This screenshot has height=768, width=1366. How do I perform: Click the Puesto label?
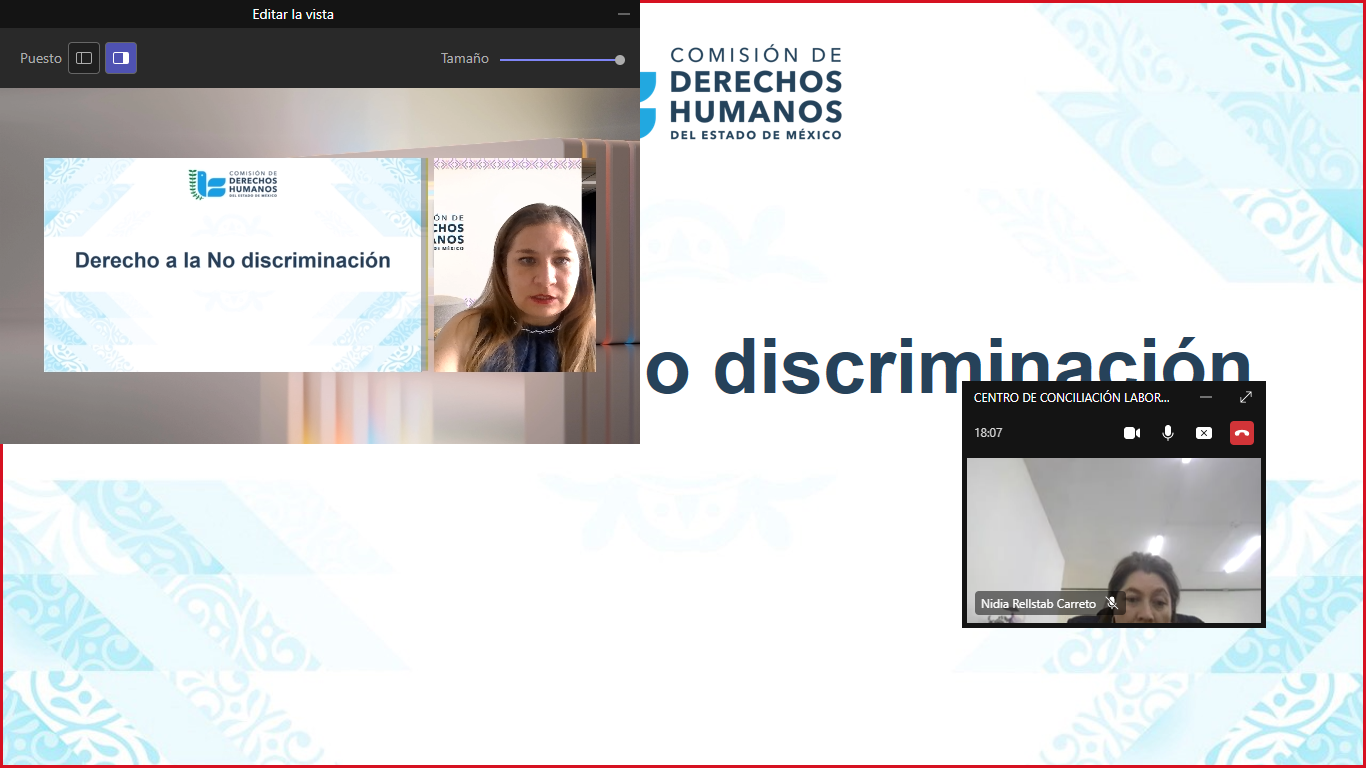41,58
